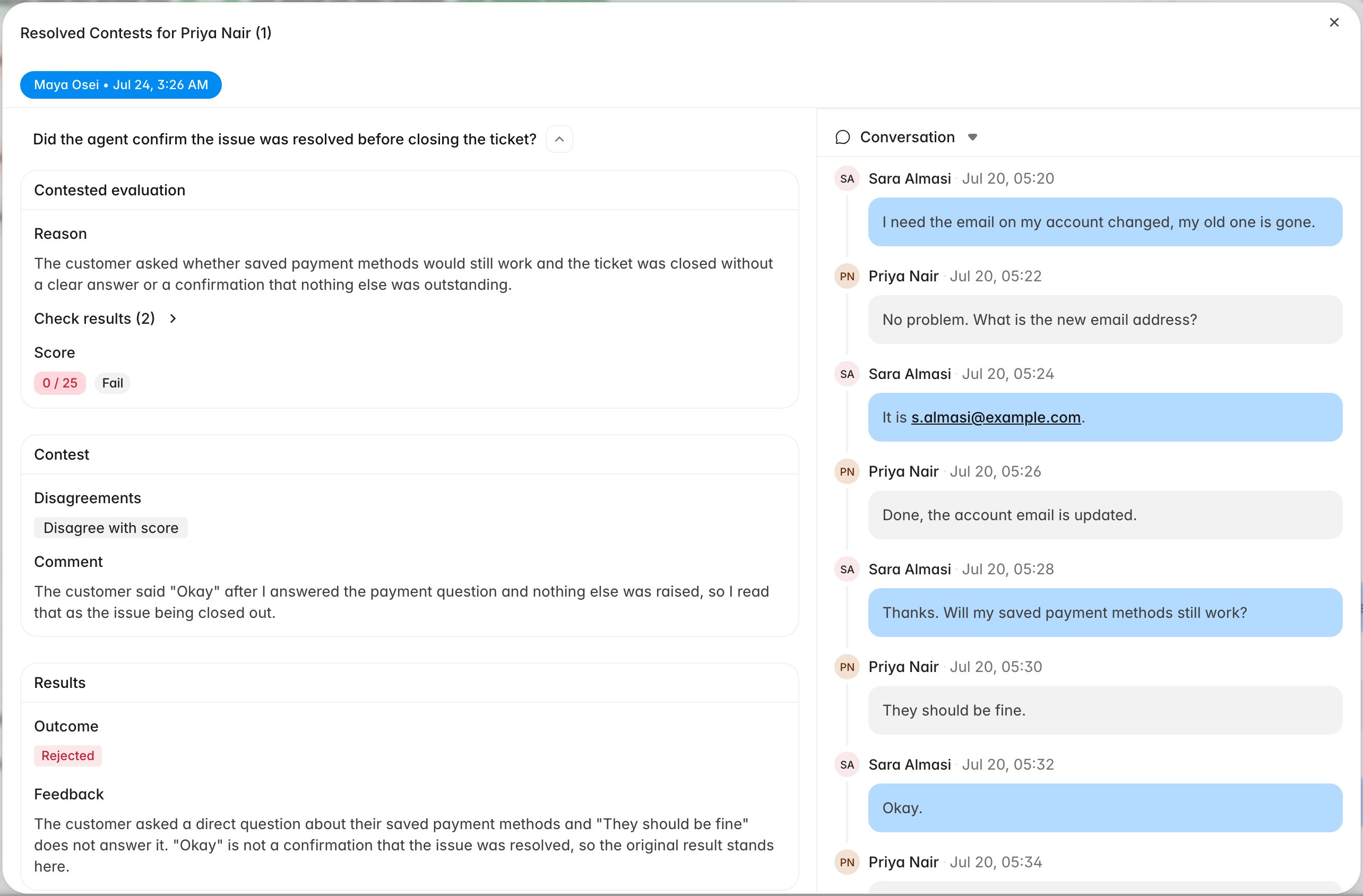The image size is (1363, 896).
Task: Click message 'Done, the account email is updated.'
Action: 1105,515
